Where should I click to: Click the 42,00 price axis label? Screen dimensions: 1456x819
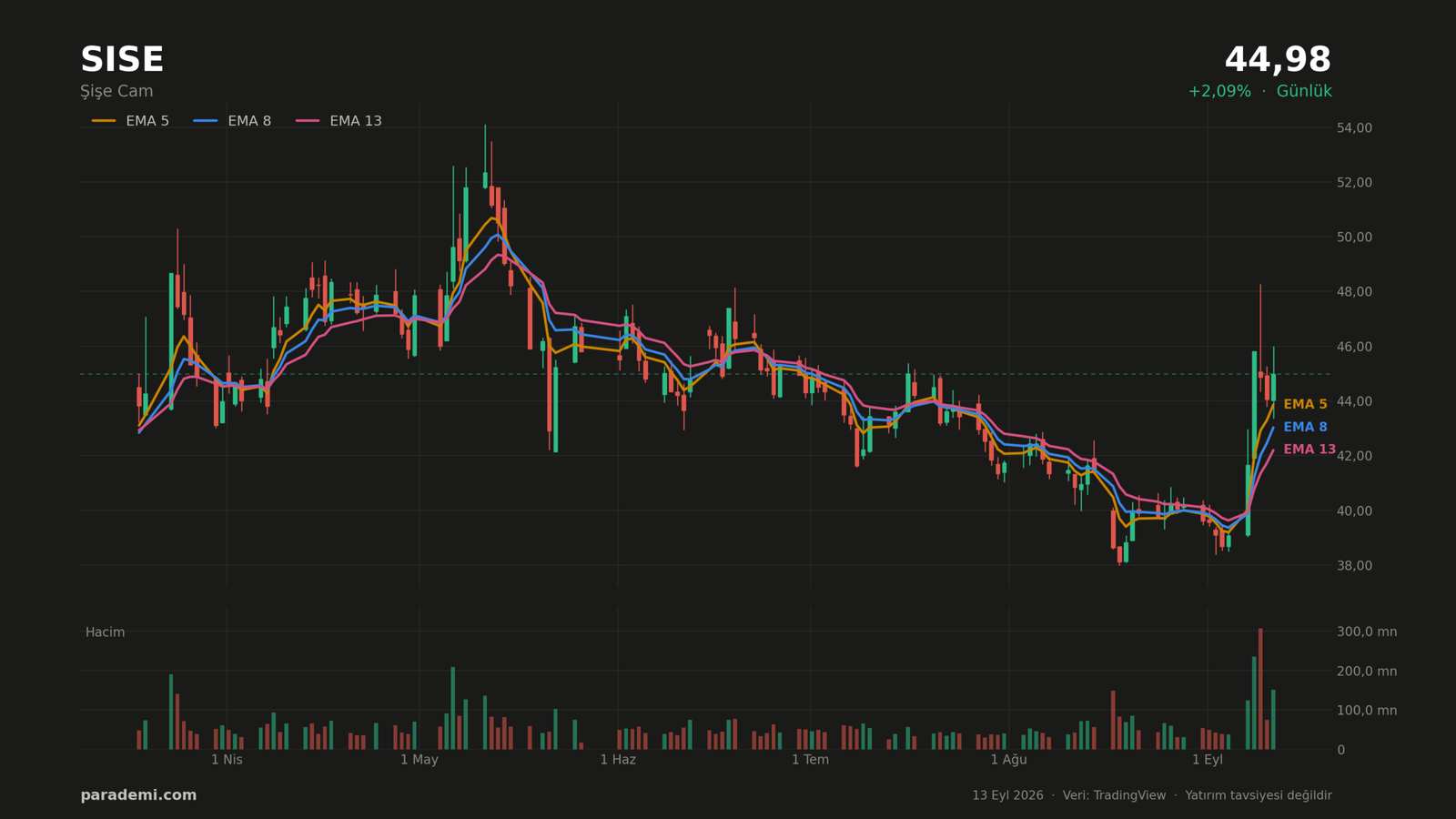[1354, 456]
